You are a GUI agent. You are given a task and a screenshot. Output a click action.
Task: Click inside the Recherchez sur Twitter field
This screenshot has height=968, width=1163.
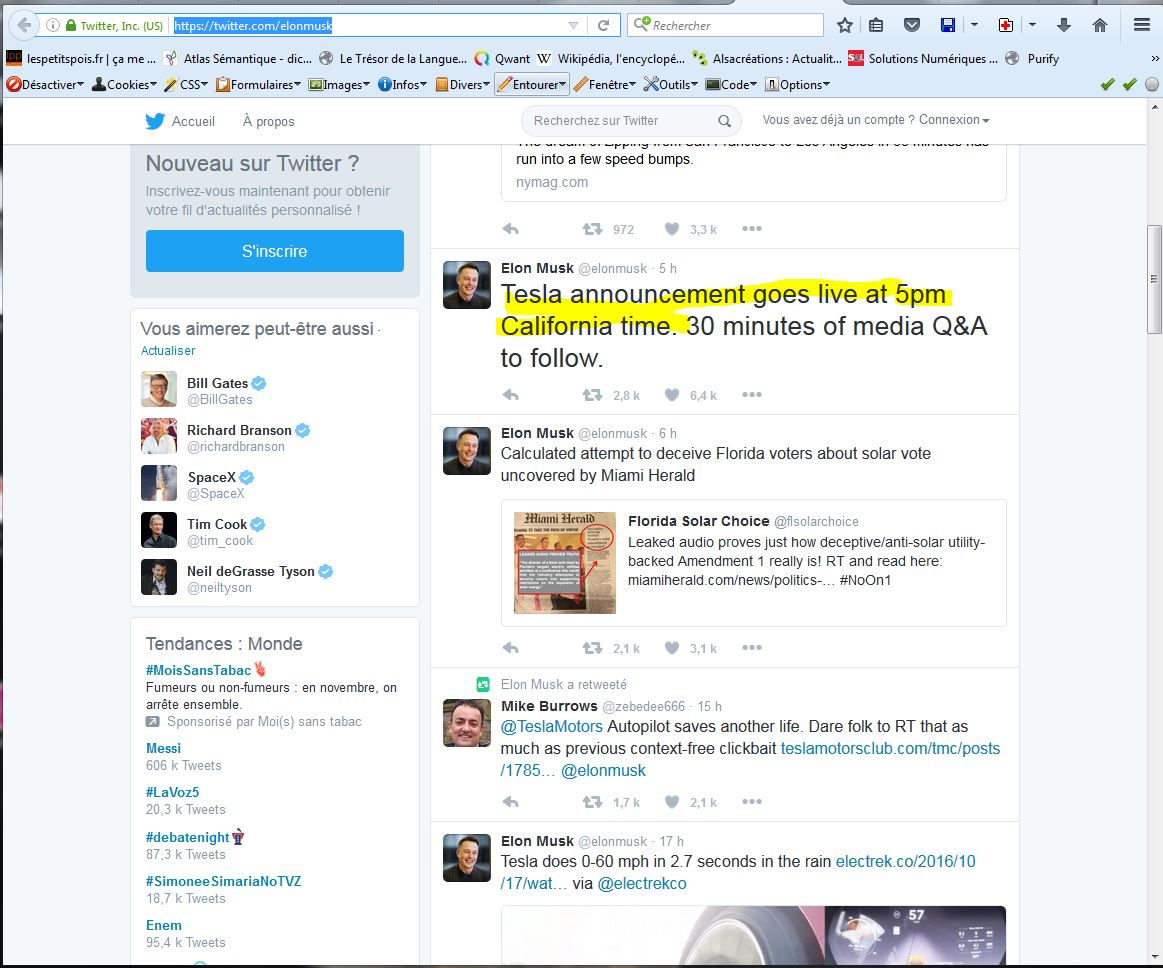(x=620, y=120)
